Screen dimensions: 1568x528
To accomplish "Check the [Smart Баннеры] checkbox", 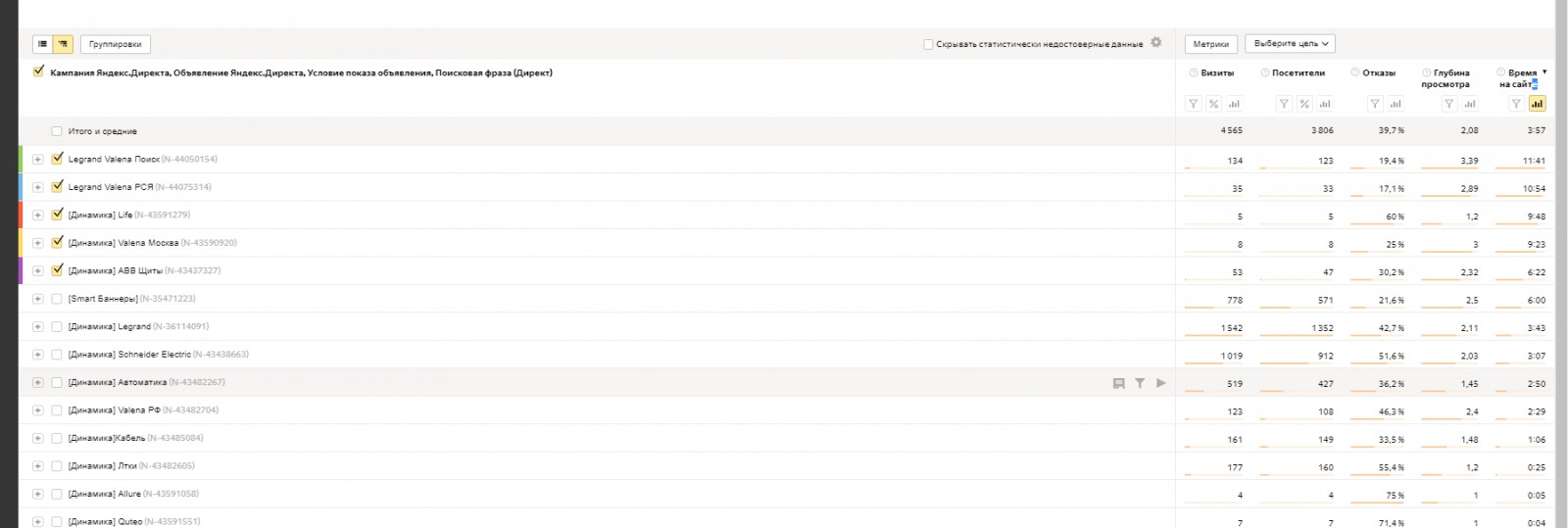I will pos(57,299).
